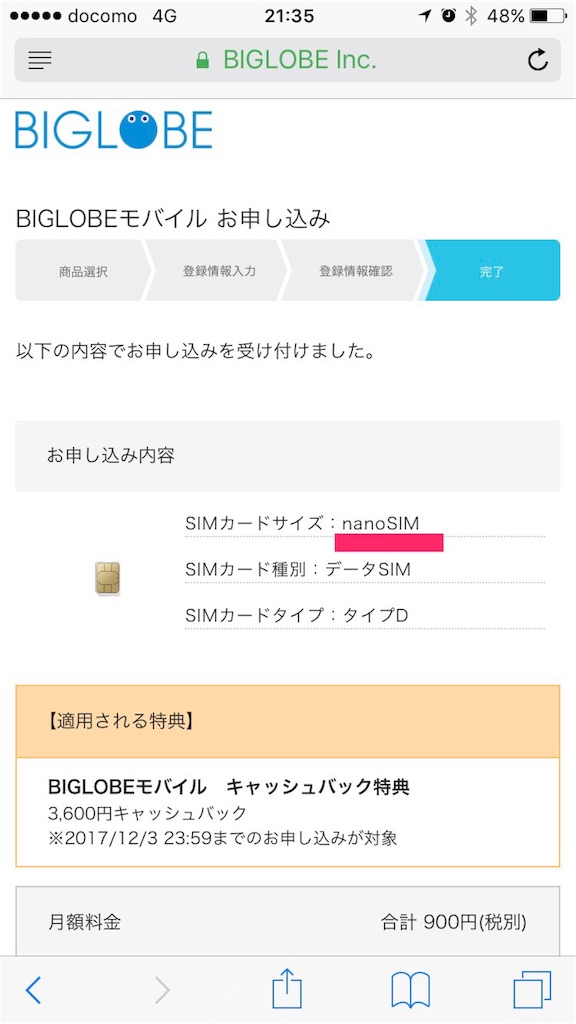The width and height of the screenshot is (576, 1024).
Task: Tap the BIGLOBE logo at page top
Action: click(113, 131)
